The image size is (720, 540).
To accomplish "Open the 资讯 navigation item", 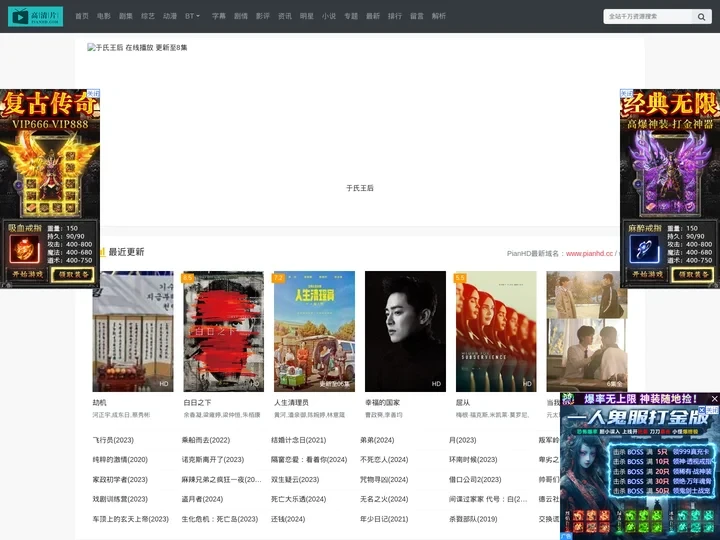I will [285, 16].
